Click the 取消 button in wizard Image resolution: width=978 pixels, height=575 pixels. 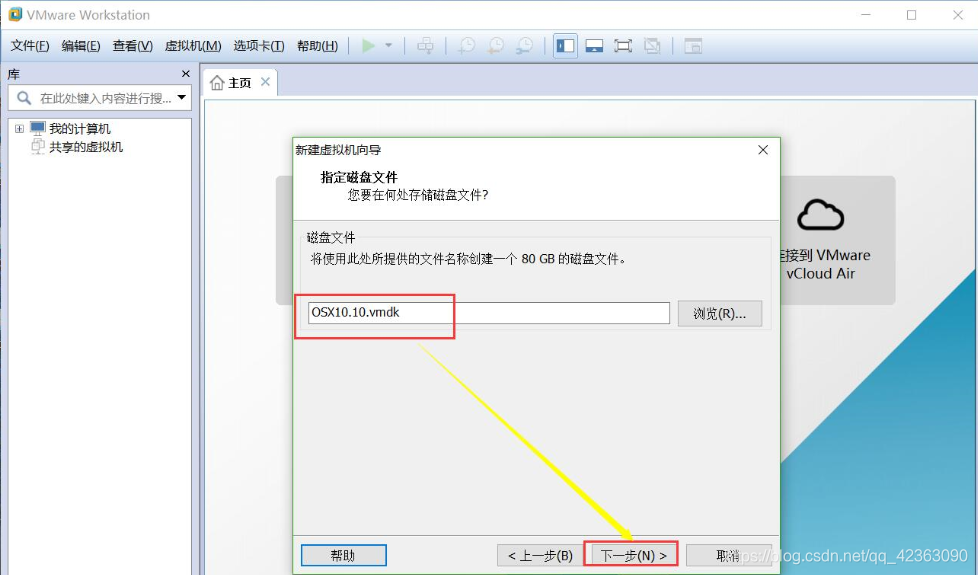point(728,555)
